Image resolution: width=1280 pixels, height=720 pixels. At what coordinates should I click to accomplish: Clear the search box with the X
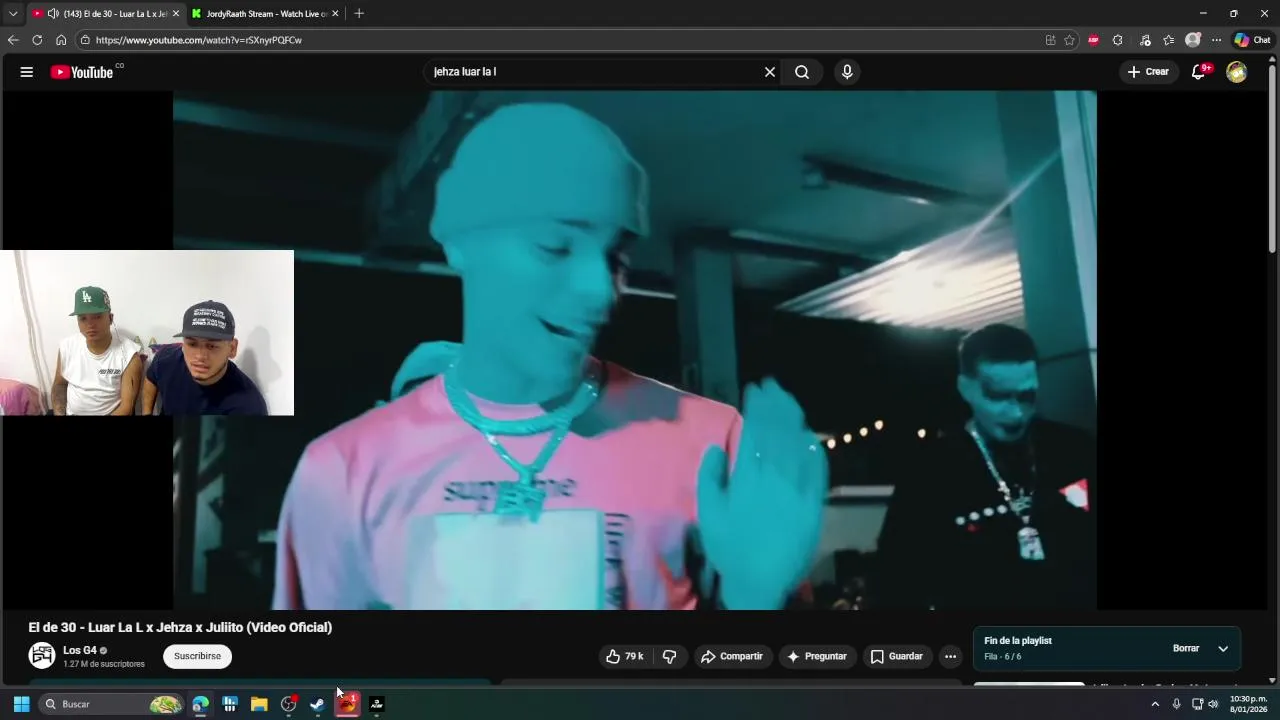(x=770, y=72)
